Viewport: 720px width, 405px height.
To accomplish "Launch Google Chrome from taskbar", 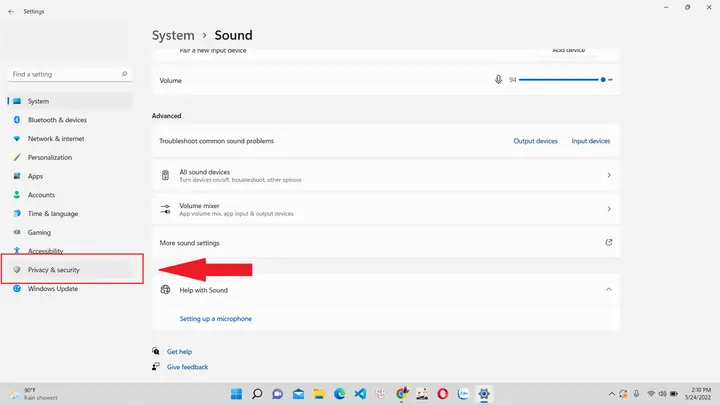I will coord(402,394).
